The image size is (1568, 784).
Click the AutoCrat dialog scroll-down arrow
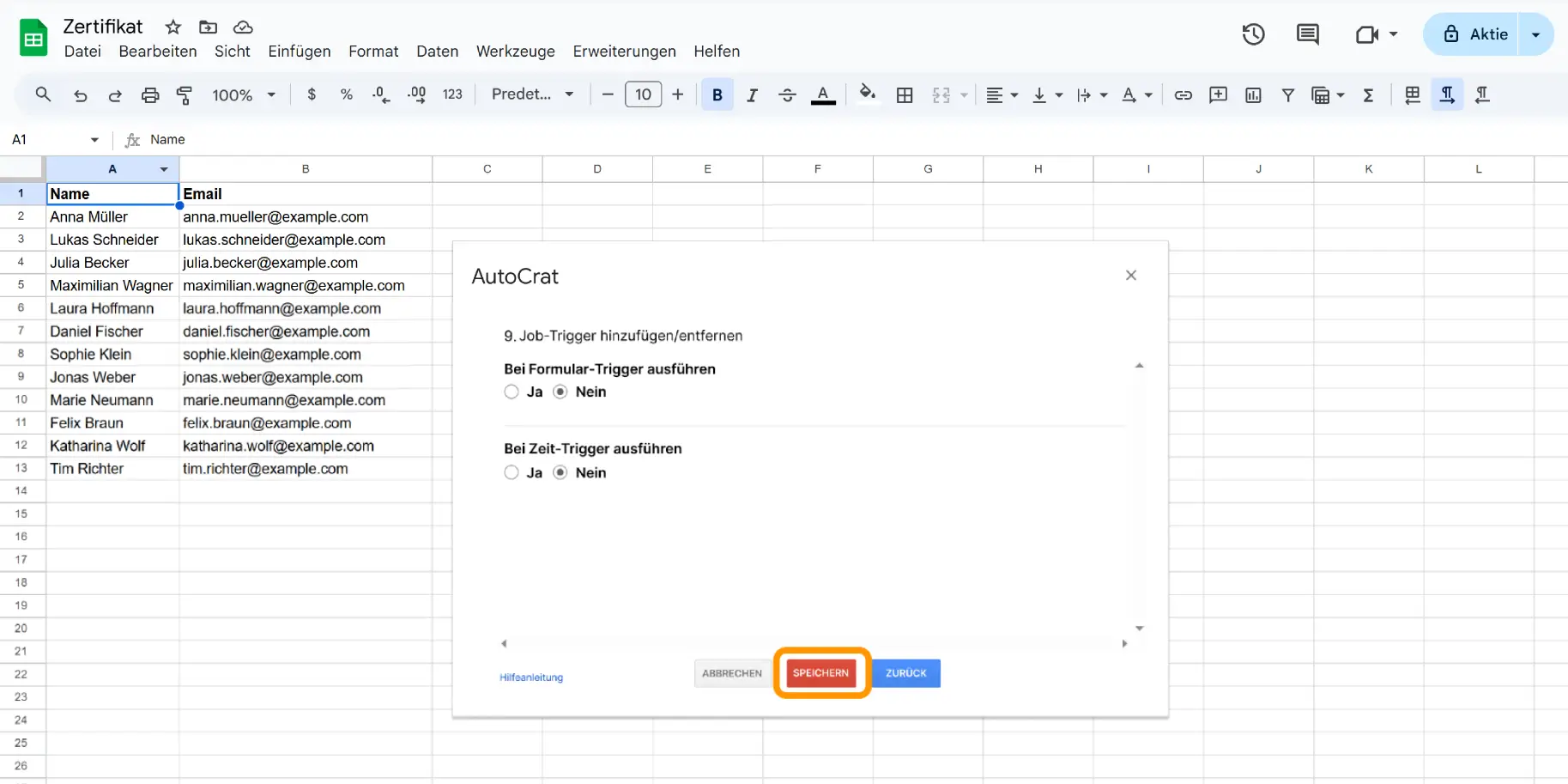[x=1140, y=629]
